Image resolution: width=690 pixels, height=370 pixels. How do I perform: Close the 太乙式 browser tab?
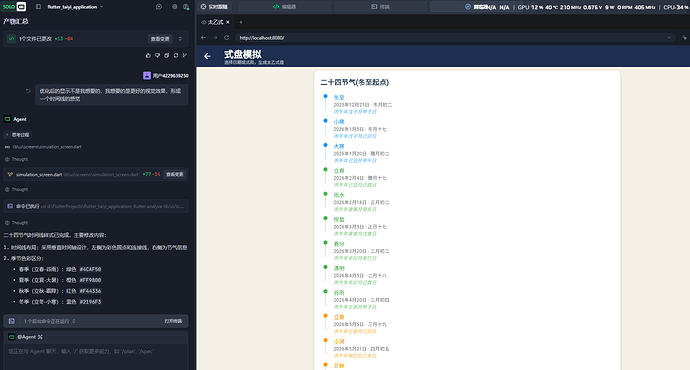(228, 22)
